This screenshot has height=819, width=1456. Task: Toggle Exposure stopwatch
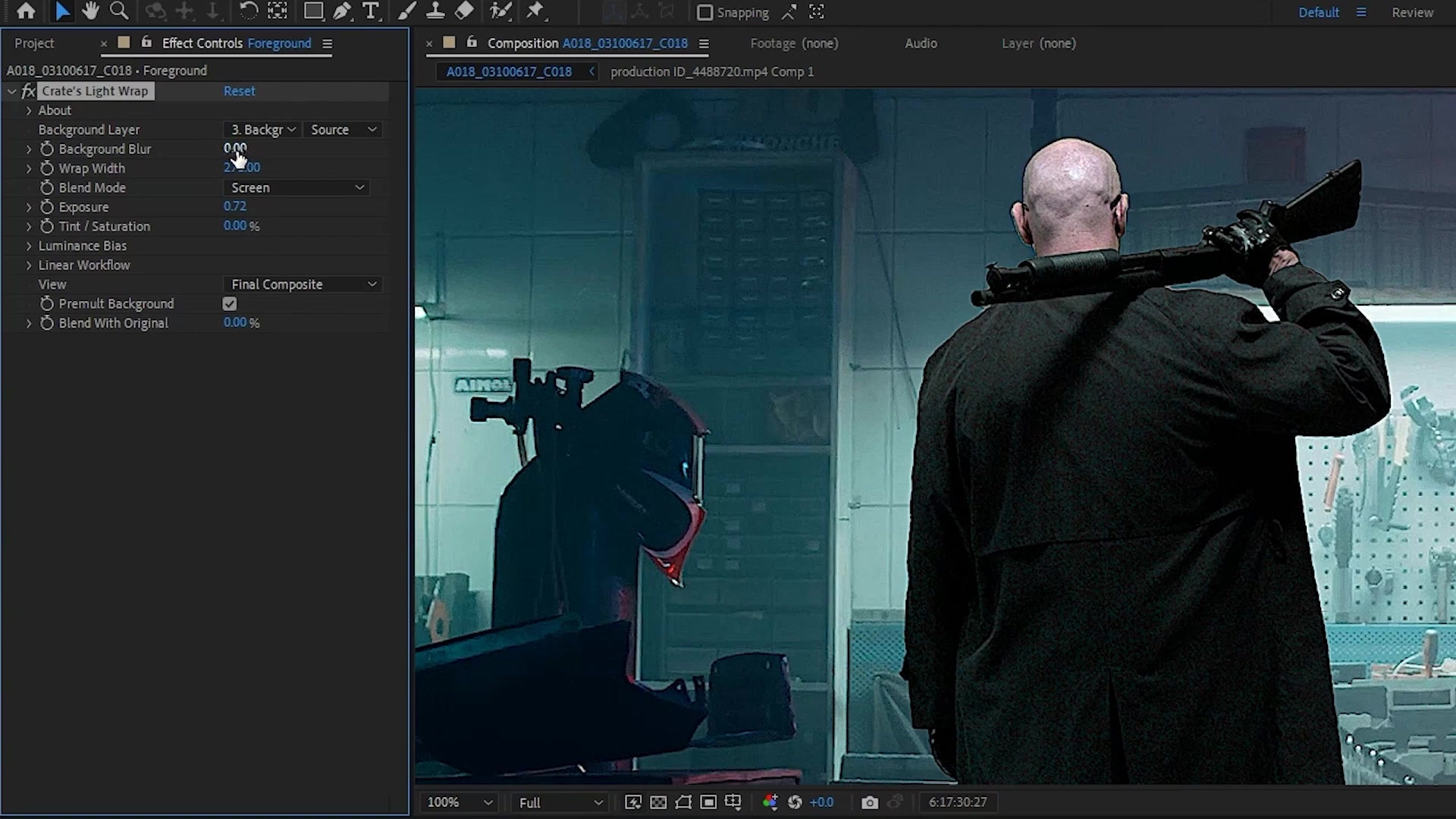(x=47, y=207)
